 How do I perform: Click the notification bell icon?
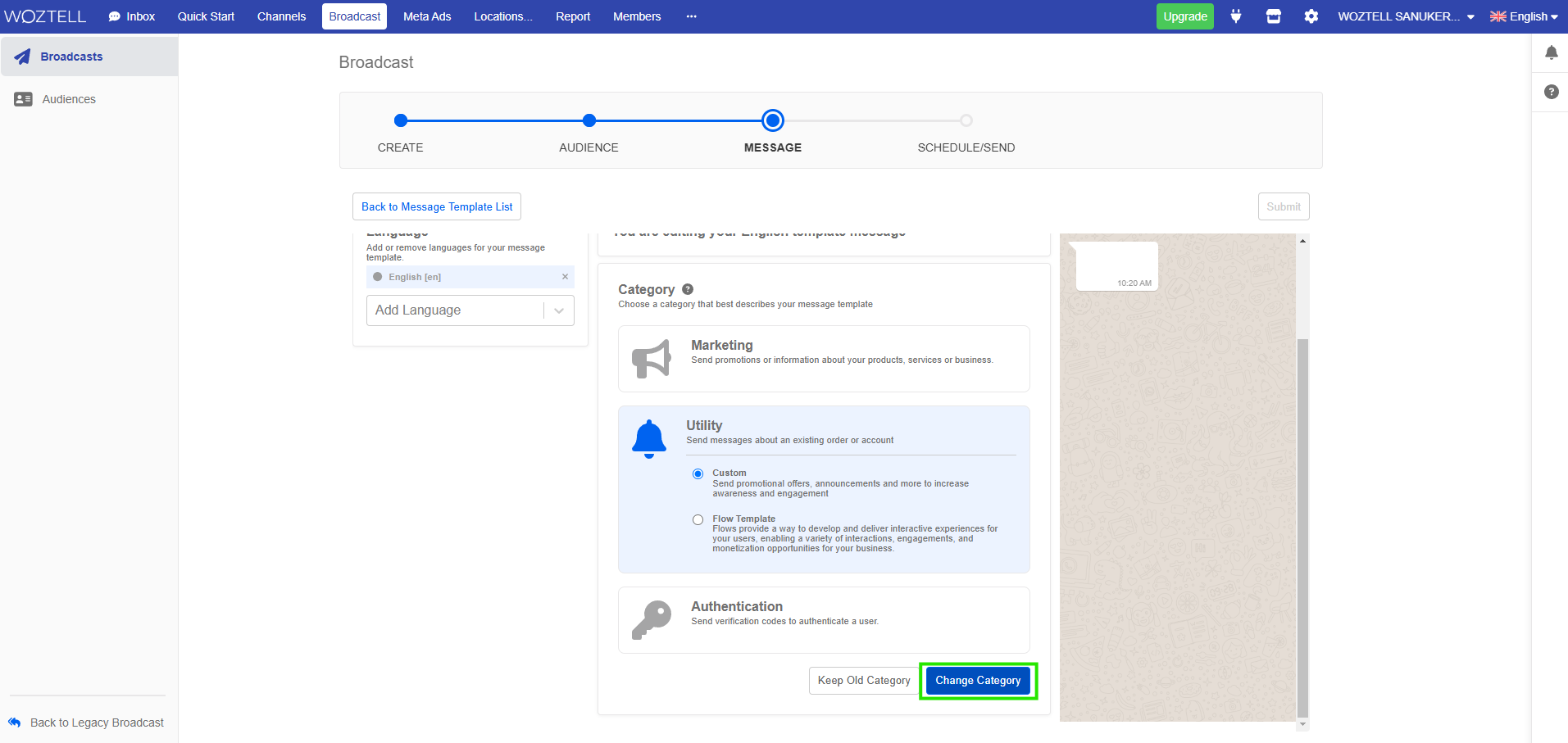click(x=1551, y=53)
